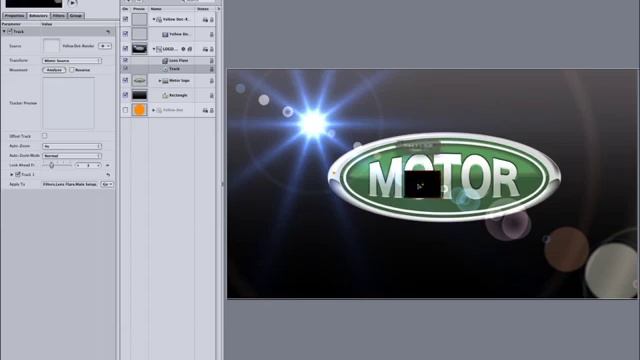Image resolution: width=640 pixels, height=360 pixels.
Task: Toggle 2D/3D icon on bottom Yellow Dot
Action: coord(205,110)
